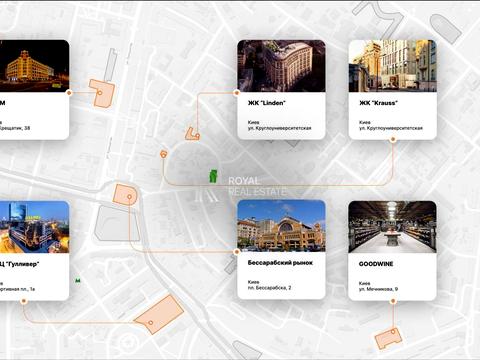Open the GOODWINE store interior photo
Viewport: 480px width, 360px height.
(392, 227)
